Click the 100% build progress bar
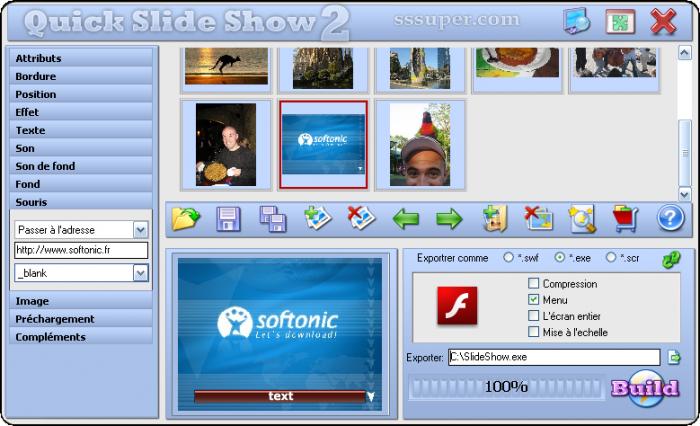The width and height of the screenshot is (700, 426). click(506, 387)
